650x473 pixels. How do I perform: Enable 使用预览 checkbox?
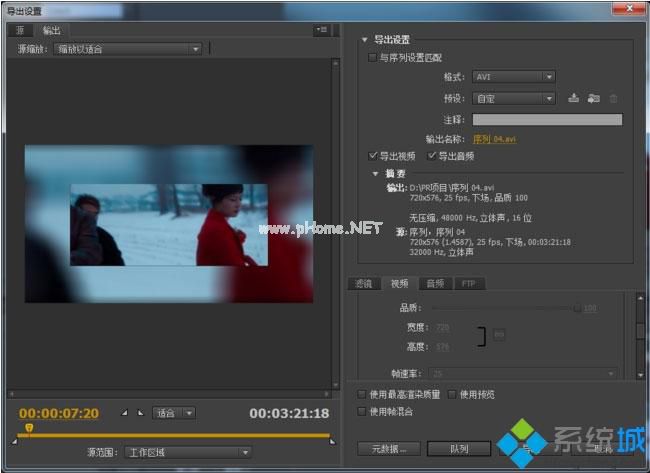click(452, 394)
